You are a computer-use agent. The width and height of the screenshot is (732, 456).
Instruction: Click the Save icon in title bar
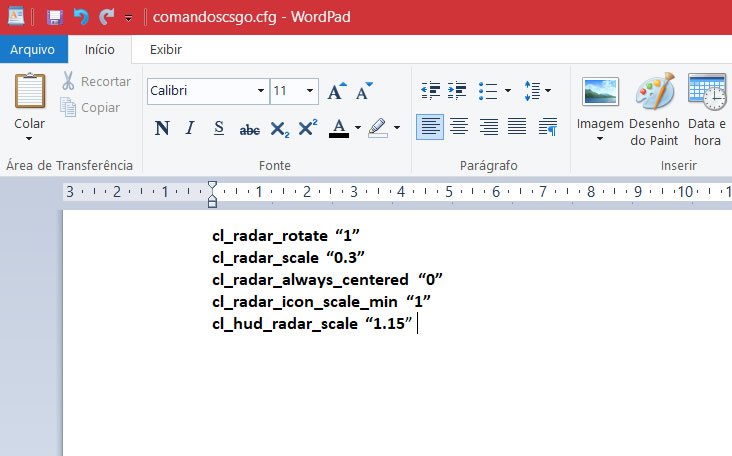[x=55, y=17]
